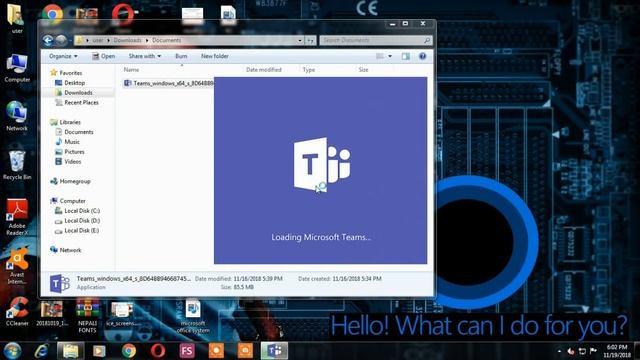This screenshot has width=640, height=360.
Task: Click the Open toolbar button
Action: 103,56
